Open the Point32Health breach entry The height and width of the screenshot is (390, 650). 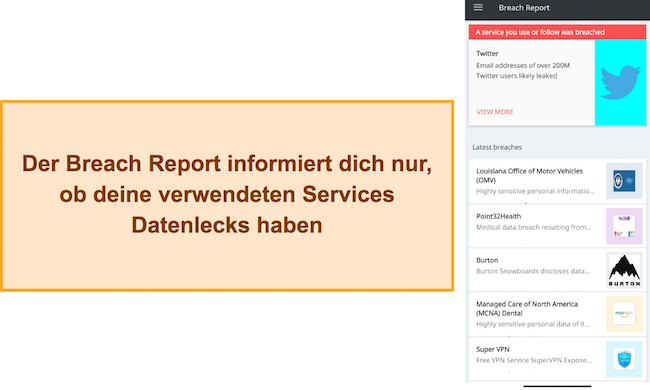pyautogui.click(x=557, y=226)
